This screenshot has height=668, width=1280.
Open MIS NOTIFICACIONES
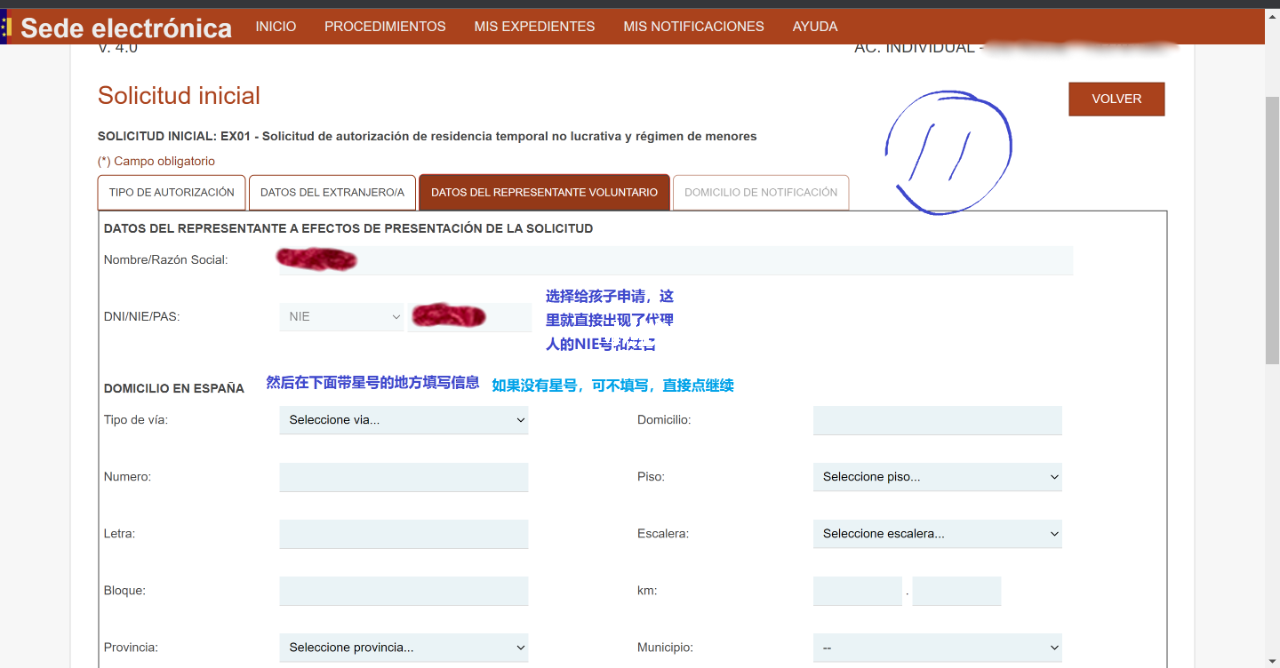693,27
